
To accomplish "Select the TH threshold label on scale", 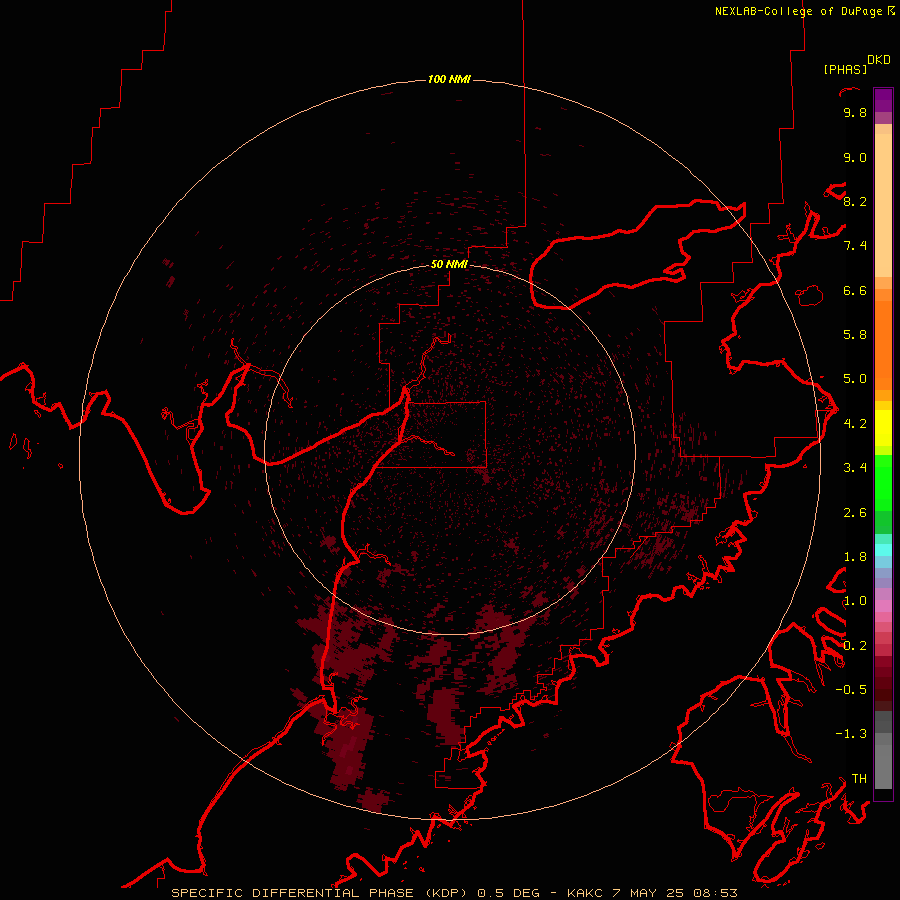I will click(x=859, y=779).
